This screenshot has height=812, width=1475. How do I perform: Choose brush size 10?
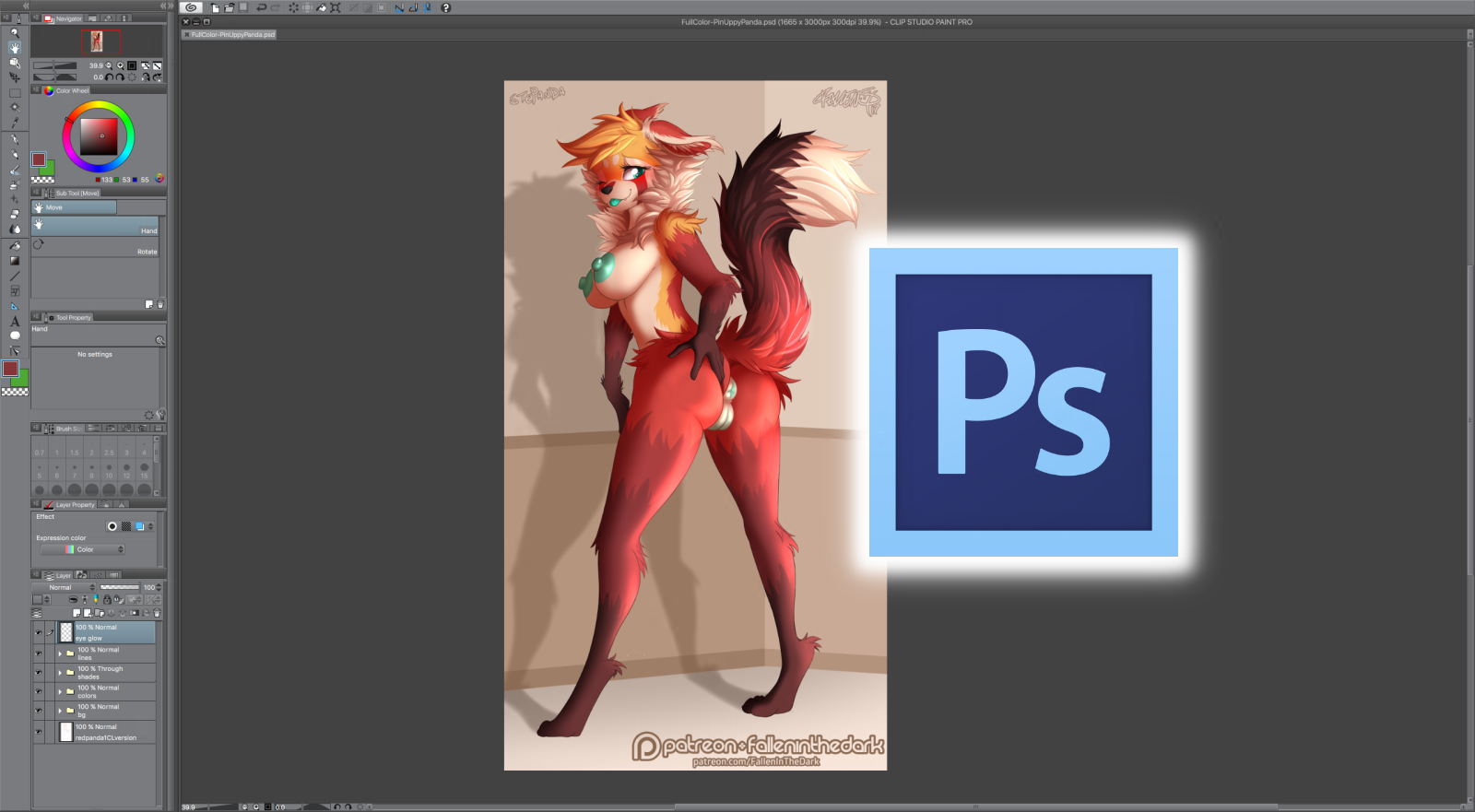[109, 470]
